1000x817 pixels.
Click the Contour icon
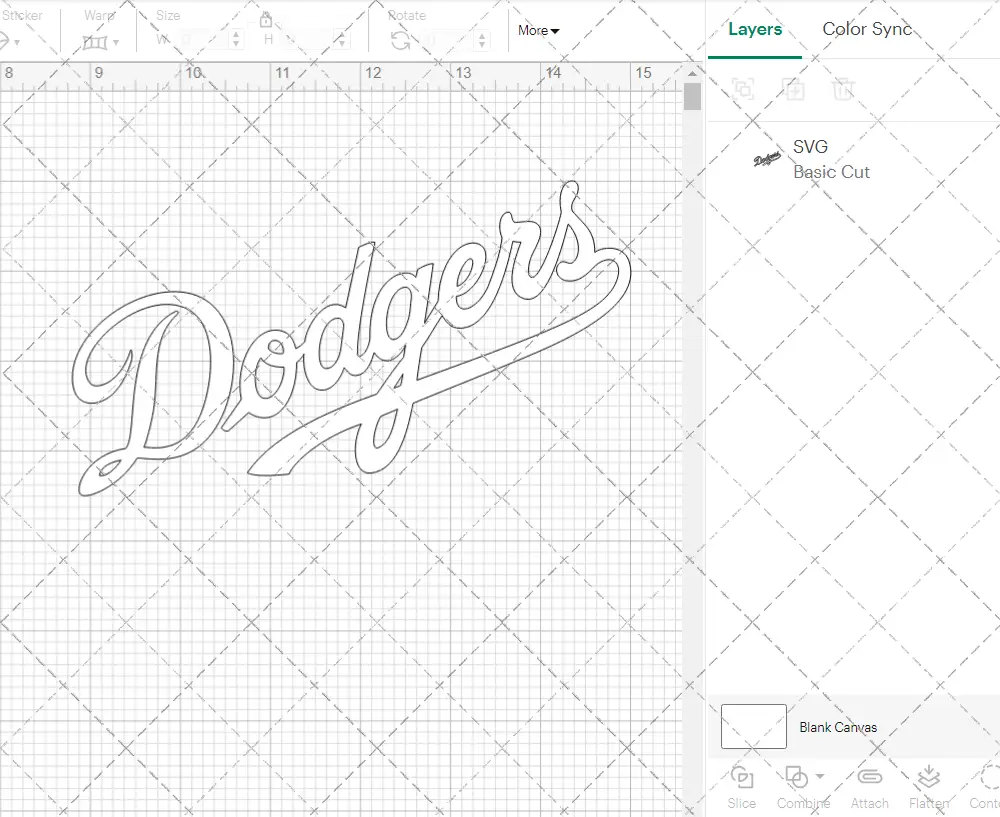[988, 778]
